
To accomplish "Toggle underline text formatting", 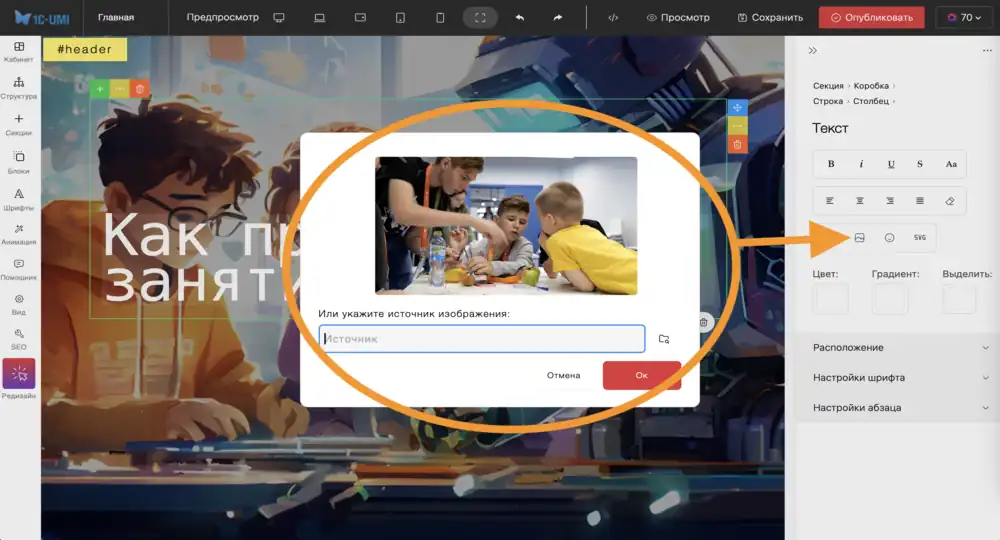I will pyautogui.click(x=890, y=164).
